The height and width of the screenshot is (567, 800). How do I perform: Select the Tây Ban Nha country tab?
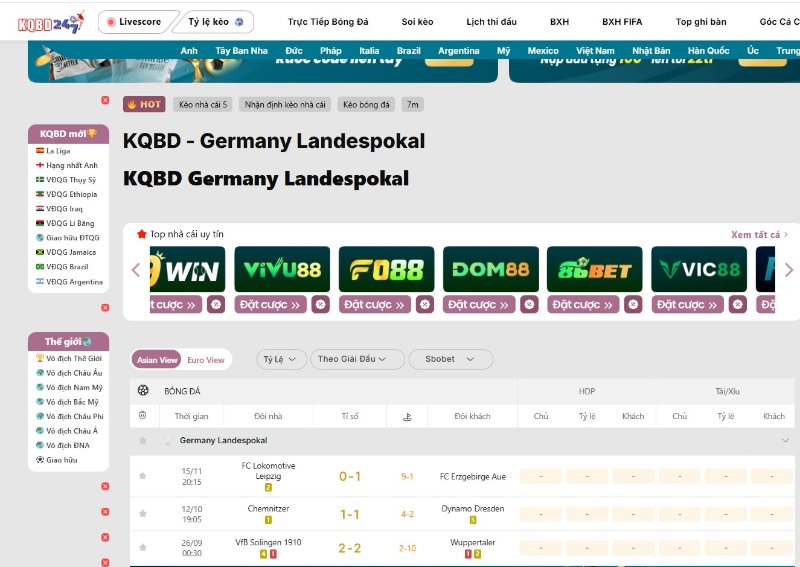(241, 51)
